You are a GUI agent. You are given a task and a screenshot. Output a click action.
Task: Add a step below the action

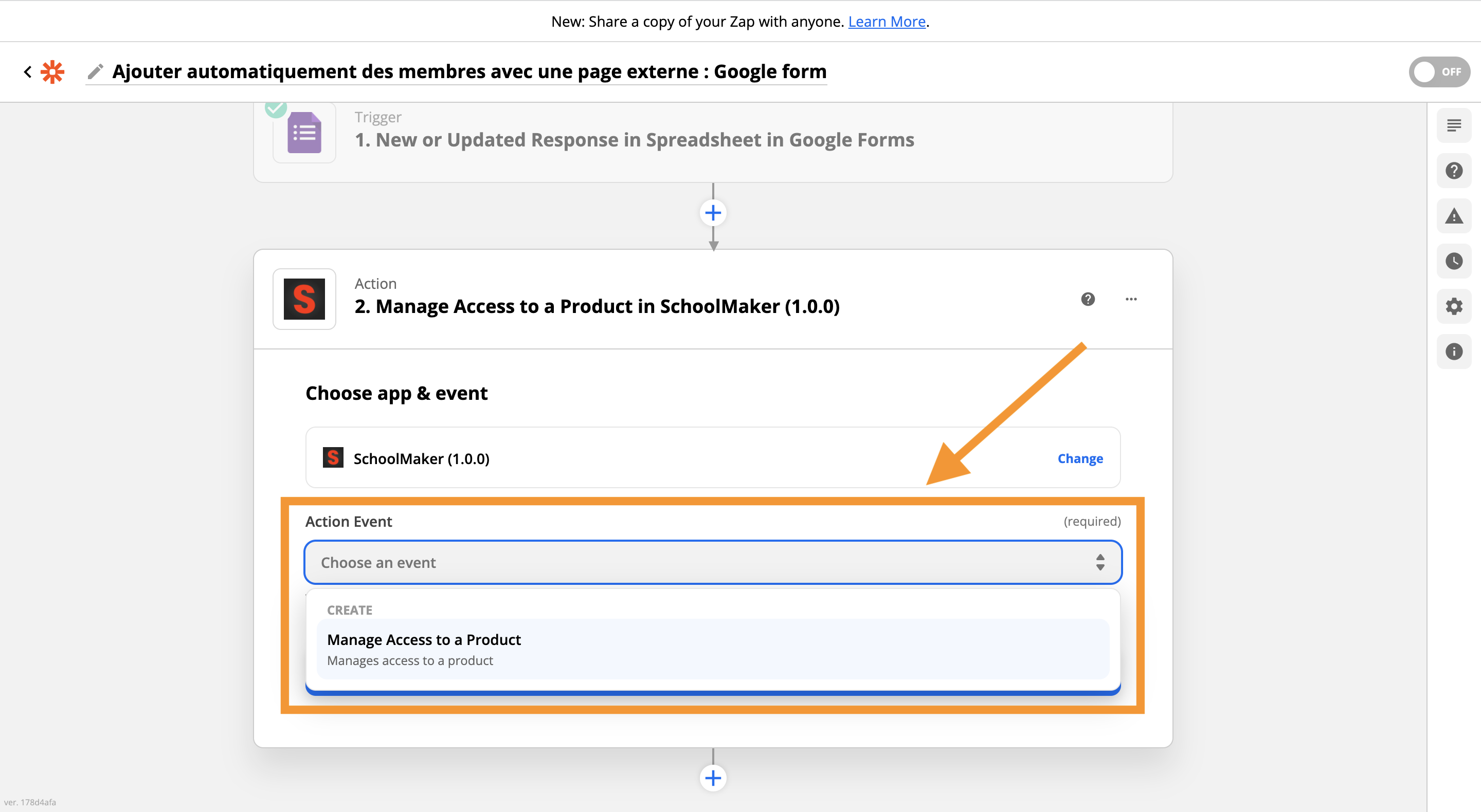tap(712, 778)
